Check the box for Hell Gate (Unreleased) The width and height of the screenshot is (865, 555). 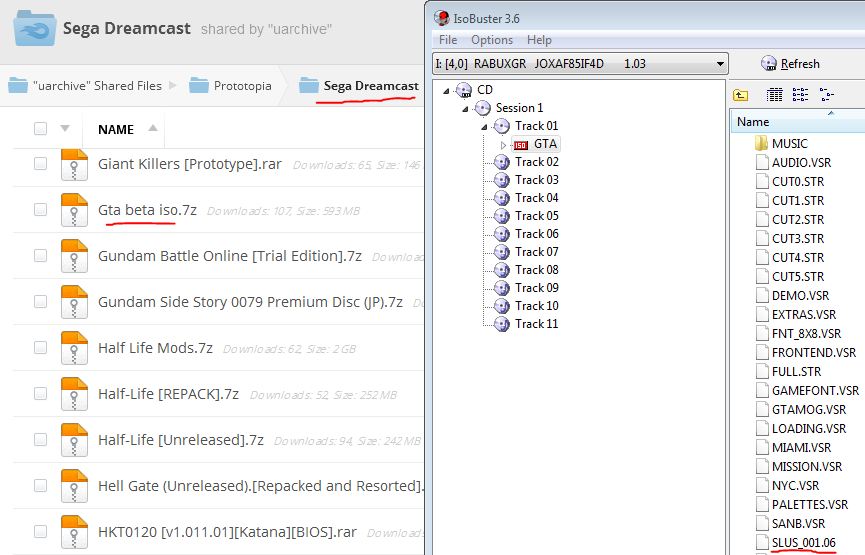pyautogui.click(x=40, y=485)
